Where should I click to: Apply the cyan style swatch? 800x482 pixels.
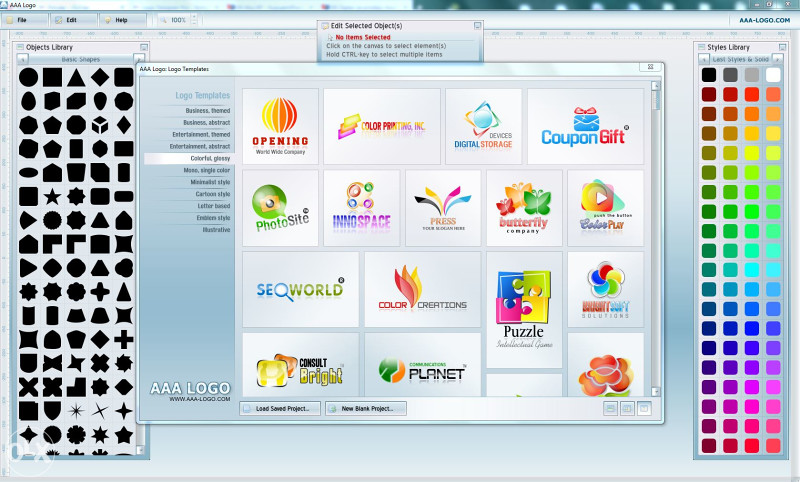(x=752, y=270)
